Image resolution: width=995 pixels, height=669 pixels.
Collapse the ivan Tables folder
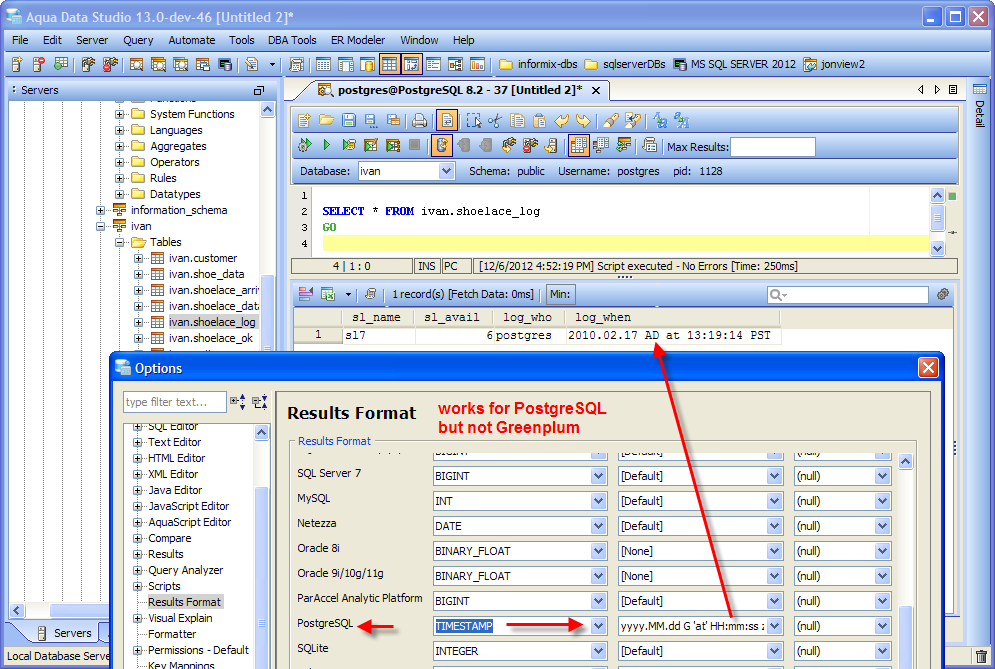(119, 242)
